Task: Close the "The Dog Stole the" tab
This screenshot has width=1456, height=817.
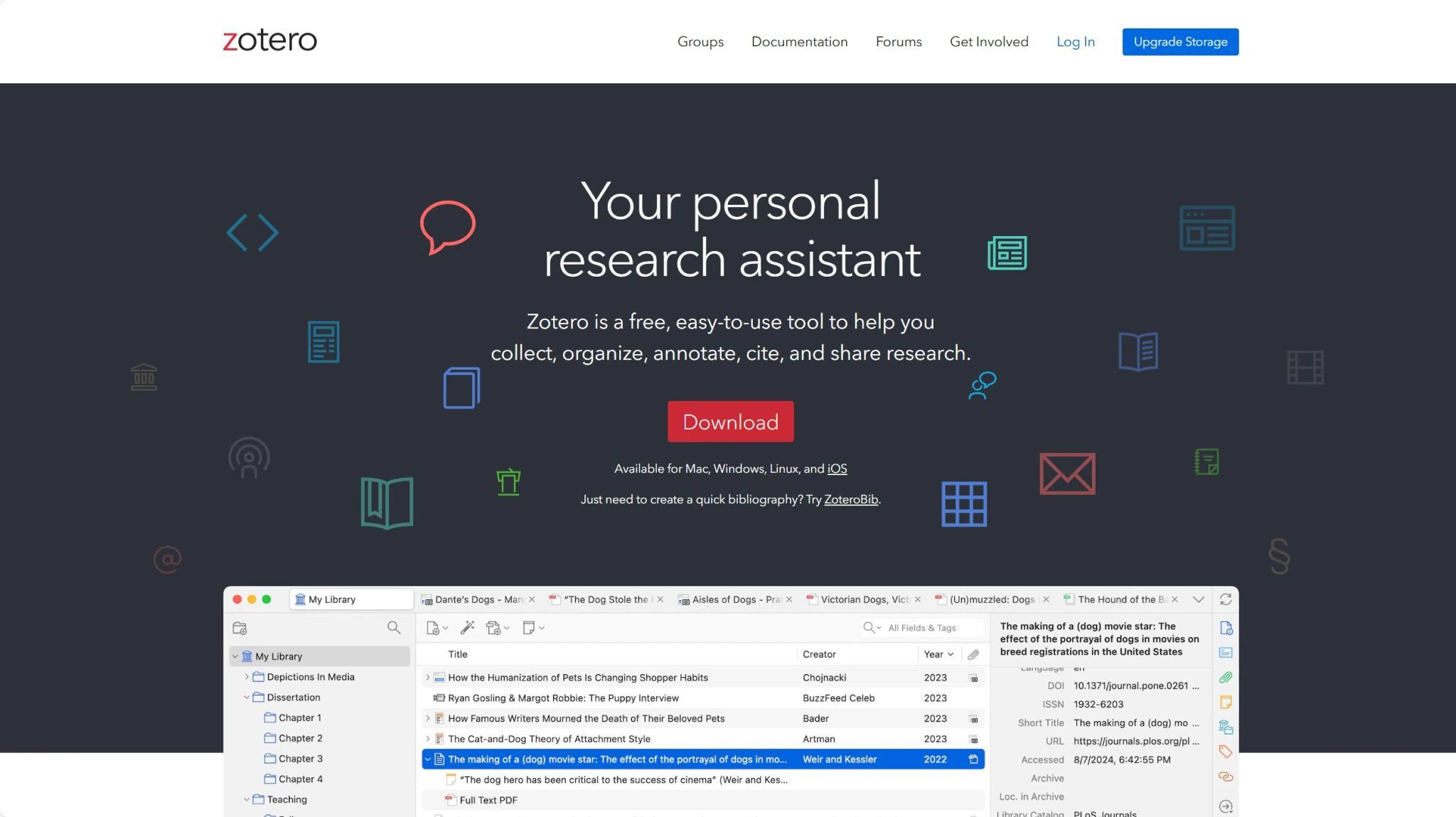Action: coord(660,599)
